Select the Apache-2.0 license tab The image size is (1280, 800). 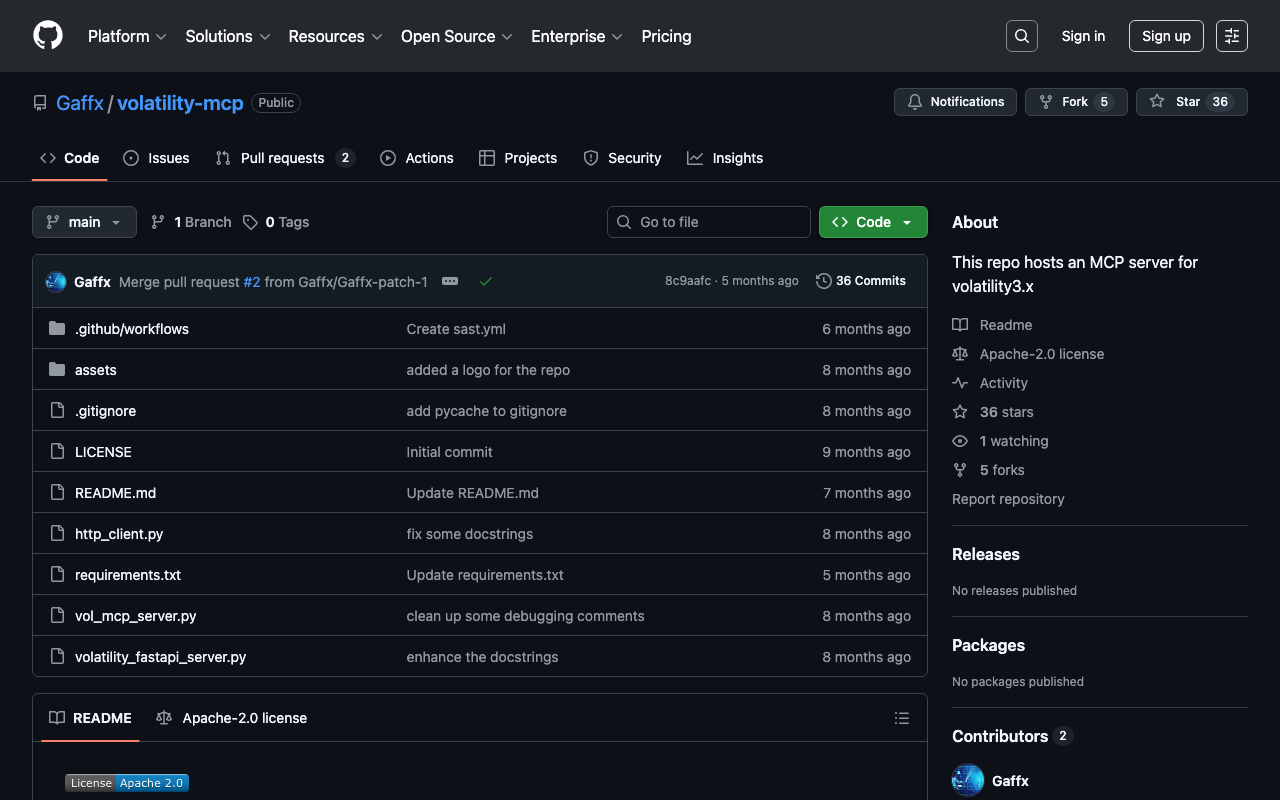pyautogui.click(x=232, y=718)
